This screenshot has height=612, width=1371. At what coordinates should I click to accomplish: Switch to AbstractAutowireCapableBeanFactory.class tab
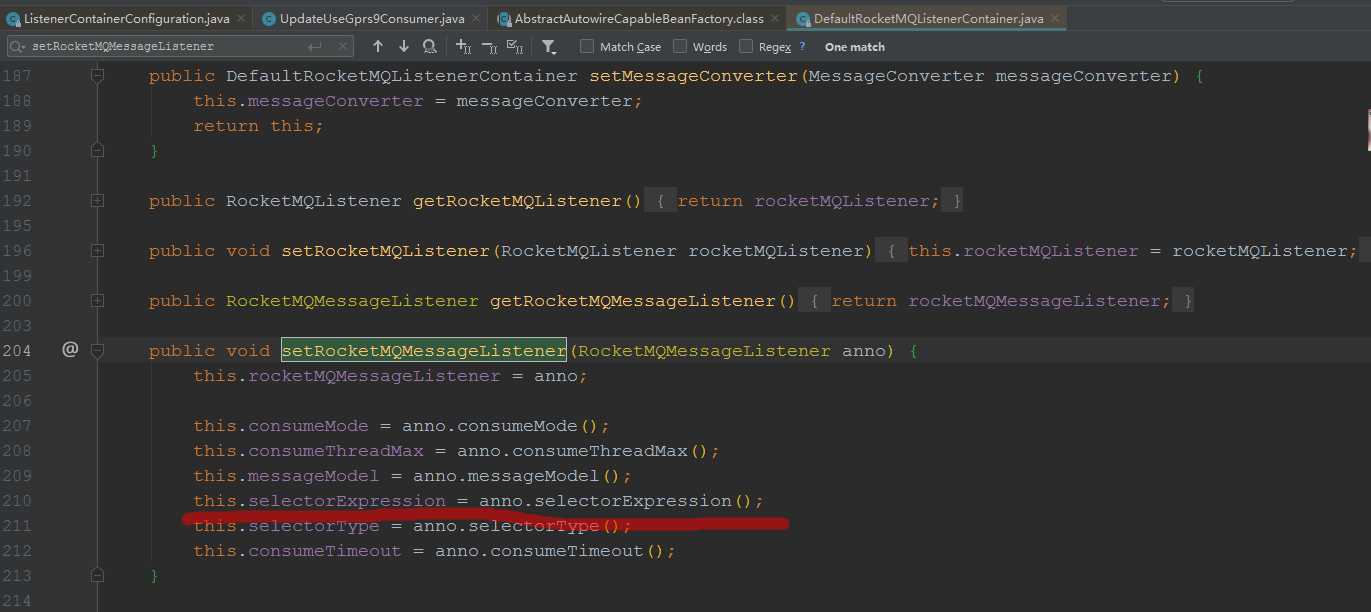(x=637, y=18)
